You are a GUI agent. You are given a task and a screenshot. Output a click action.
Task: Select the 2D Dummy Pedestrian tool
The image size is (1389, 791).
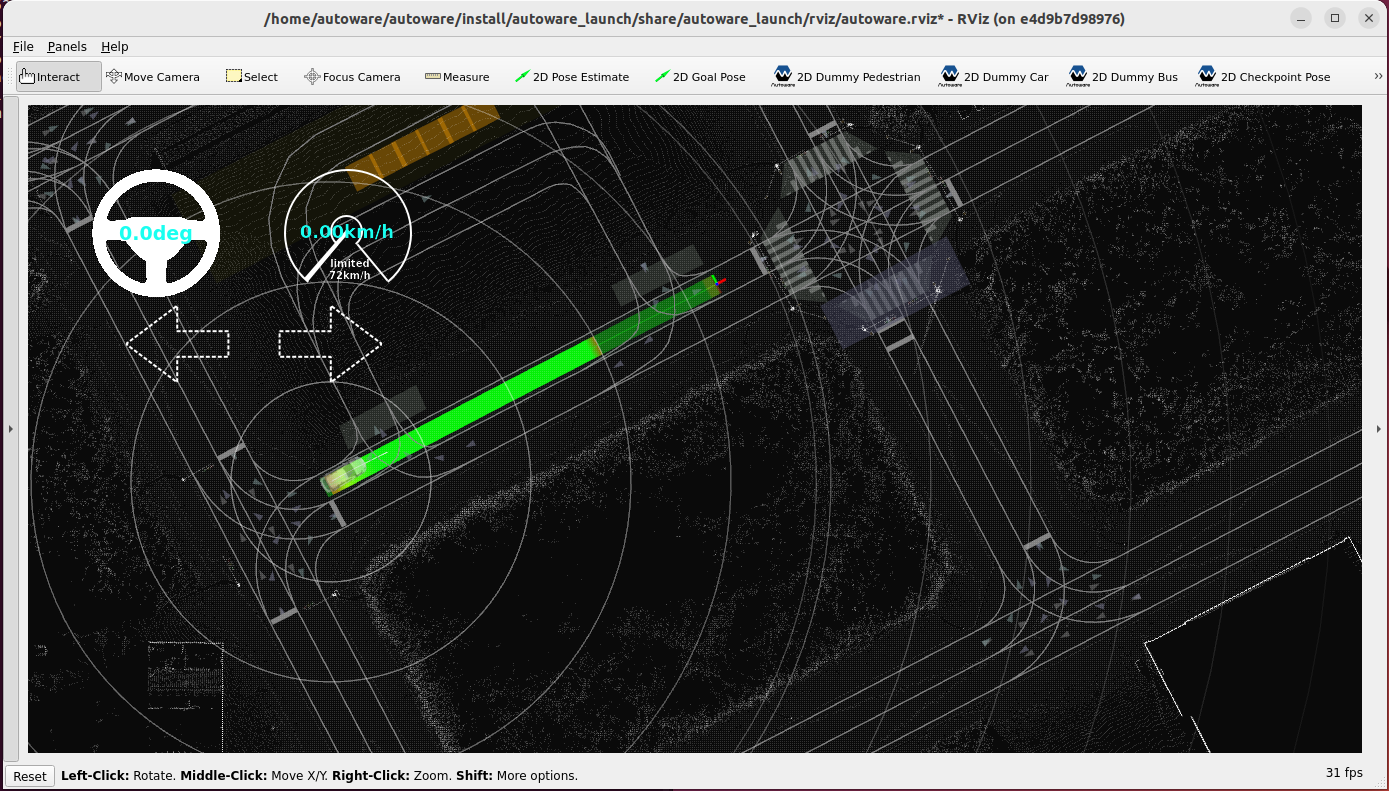(x=846, y=76)
